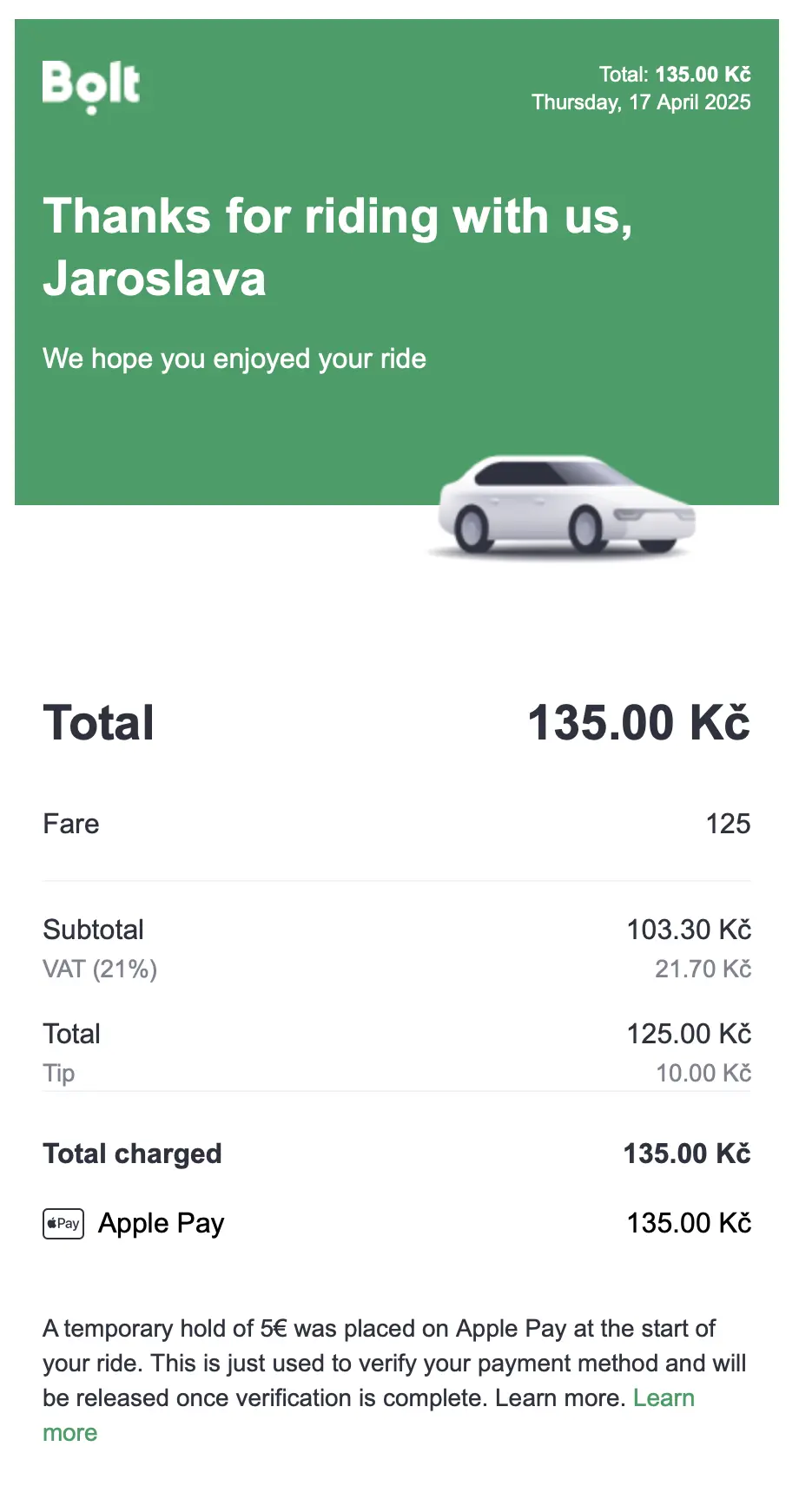
Task: Click the white car illustration
Action: [x=565, y=506]
